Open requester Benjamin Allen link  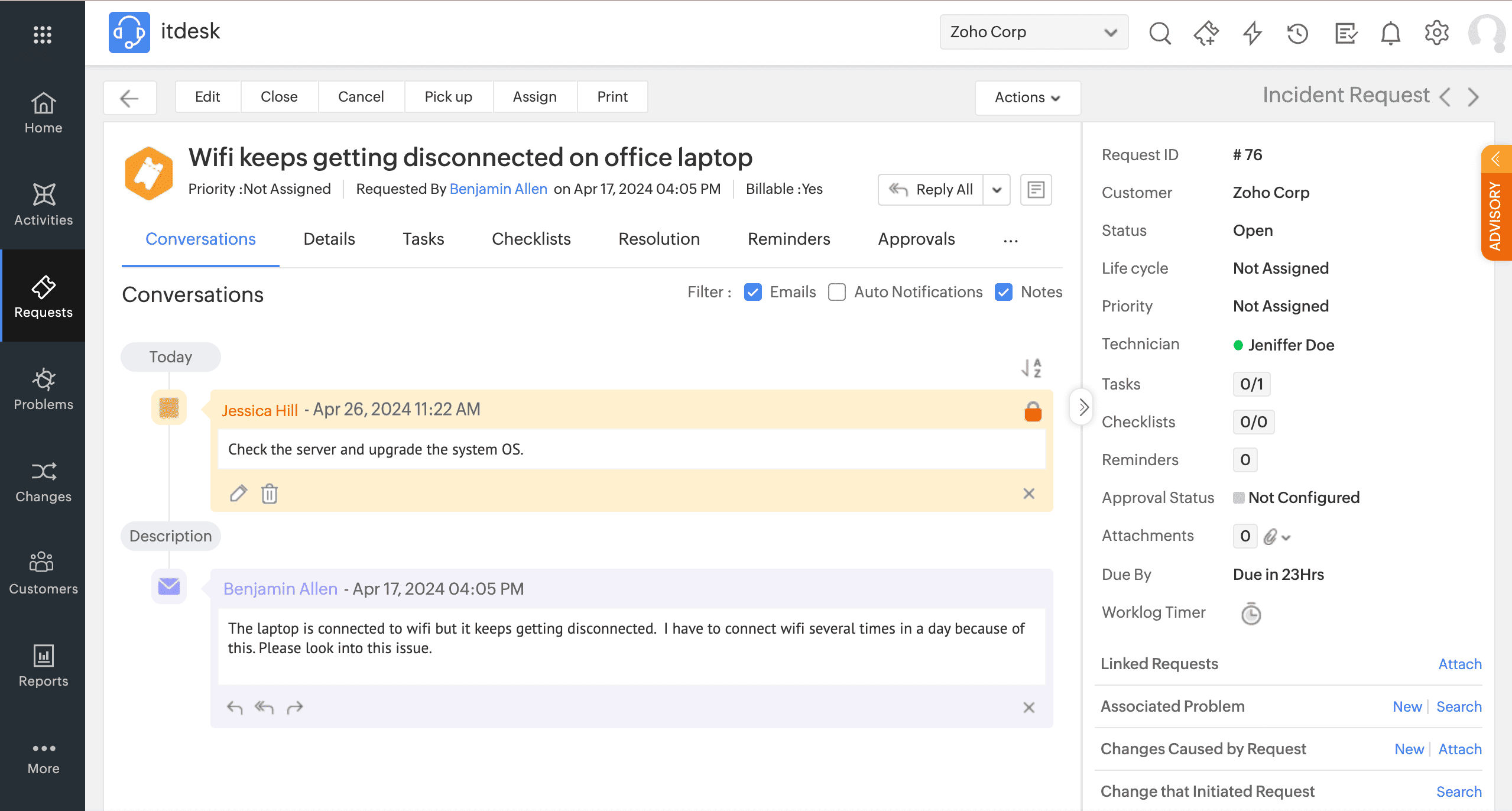click(x=498, y=189)
